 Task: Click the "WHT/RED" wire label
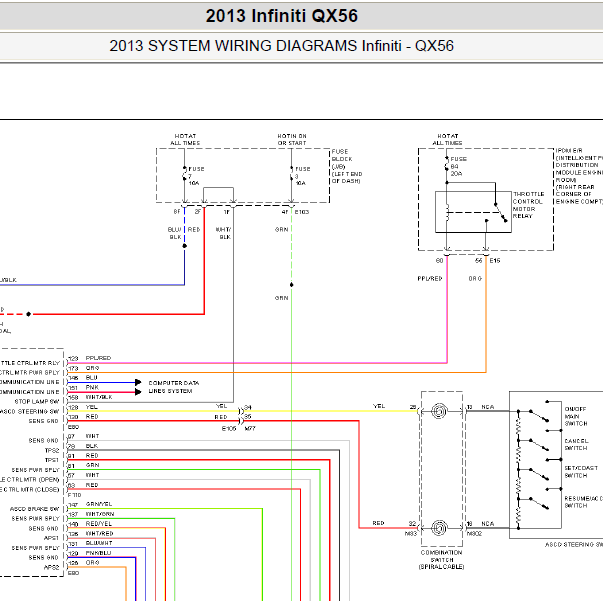click(x=99, y=533)
